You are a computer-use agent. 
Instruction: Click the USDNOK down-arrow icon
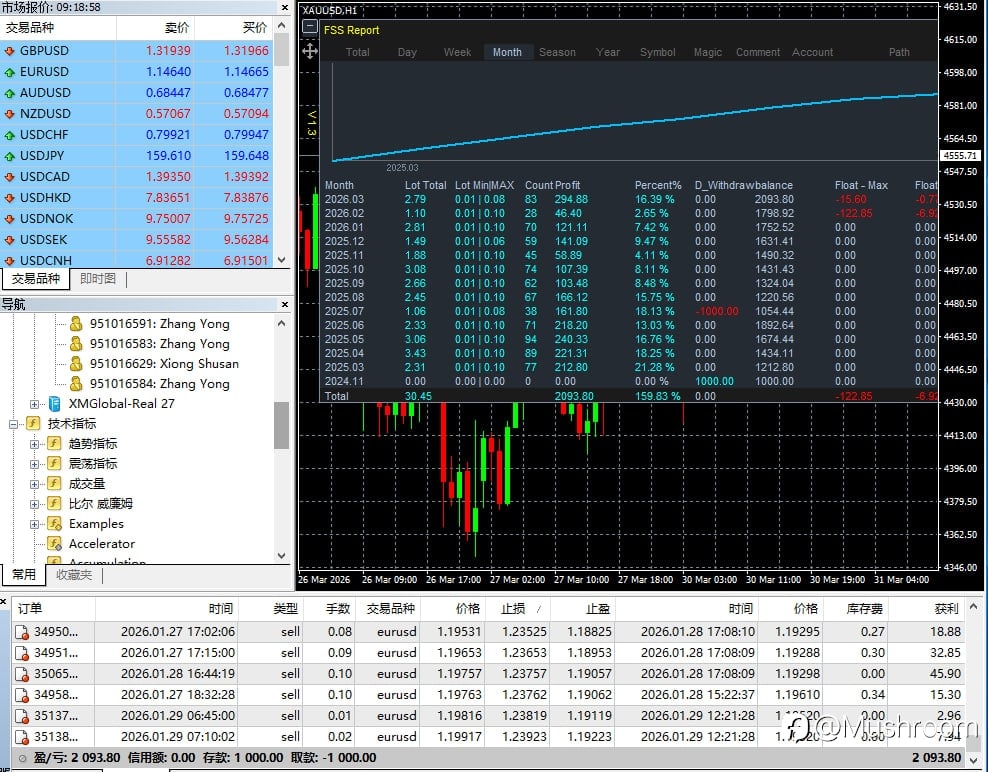click(x=9, y=219)
